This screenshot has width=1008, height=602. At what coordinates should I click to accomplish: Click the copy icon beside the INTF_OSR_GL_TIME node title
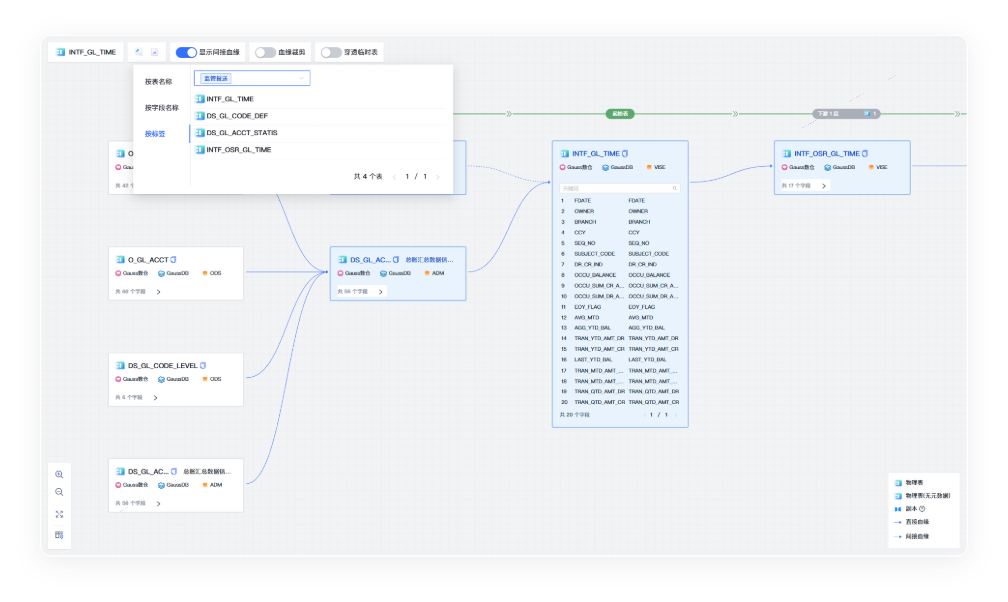tap(865, 154)
